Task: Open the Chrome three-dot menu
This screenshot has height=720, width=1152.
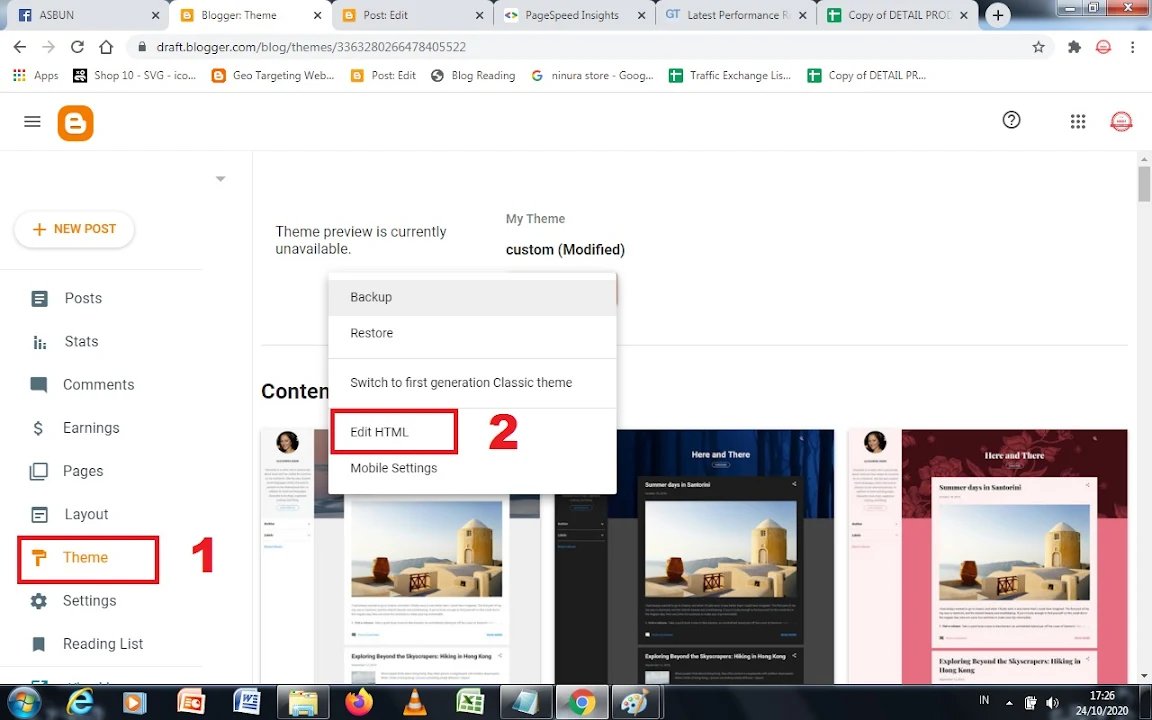Action: [x=1132, y=47]
